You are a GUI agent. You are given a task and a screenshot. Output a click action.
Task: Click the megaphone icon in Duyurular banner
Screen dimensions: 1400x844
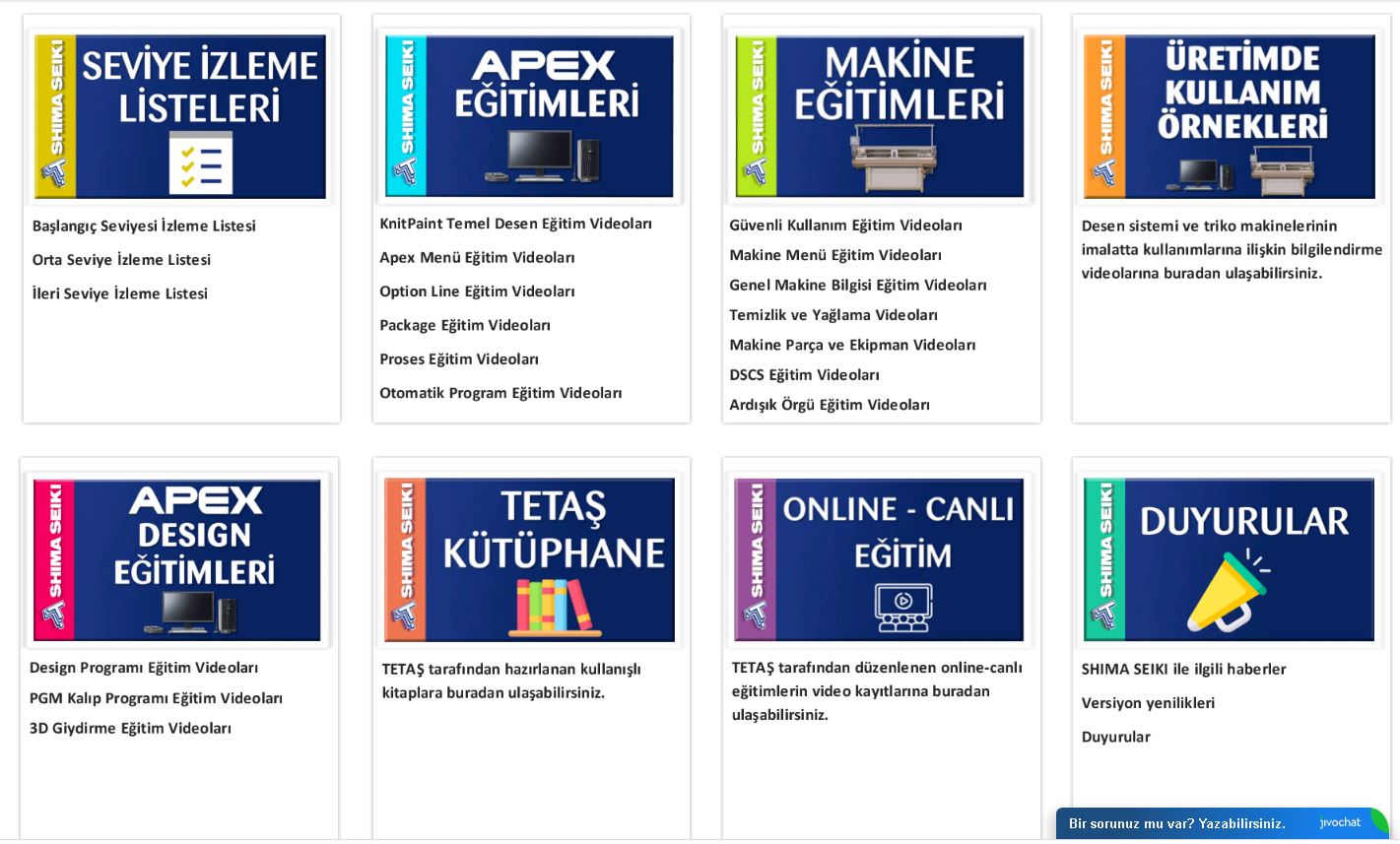click(x=1228, y=591)
